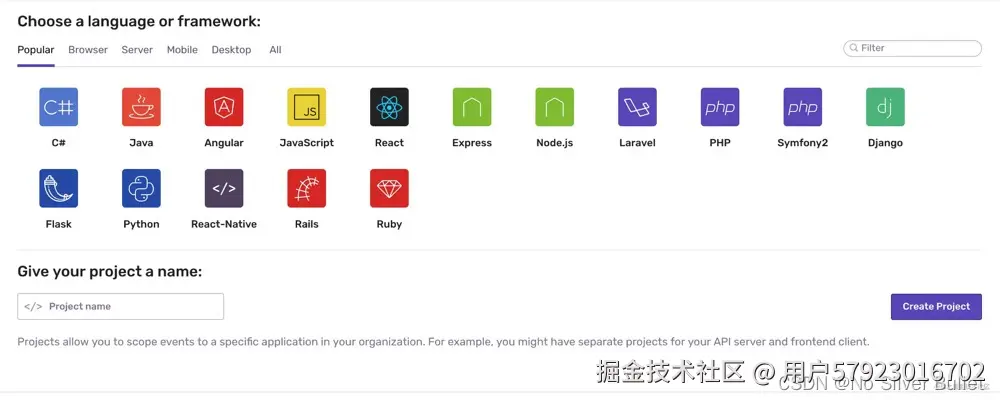The width and height of the screenshot is (1000, 400).
Task: Focus the Filter search field
Action: point(913,48)
